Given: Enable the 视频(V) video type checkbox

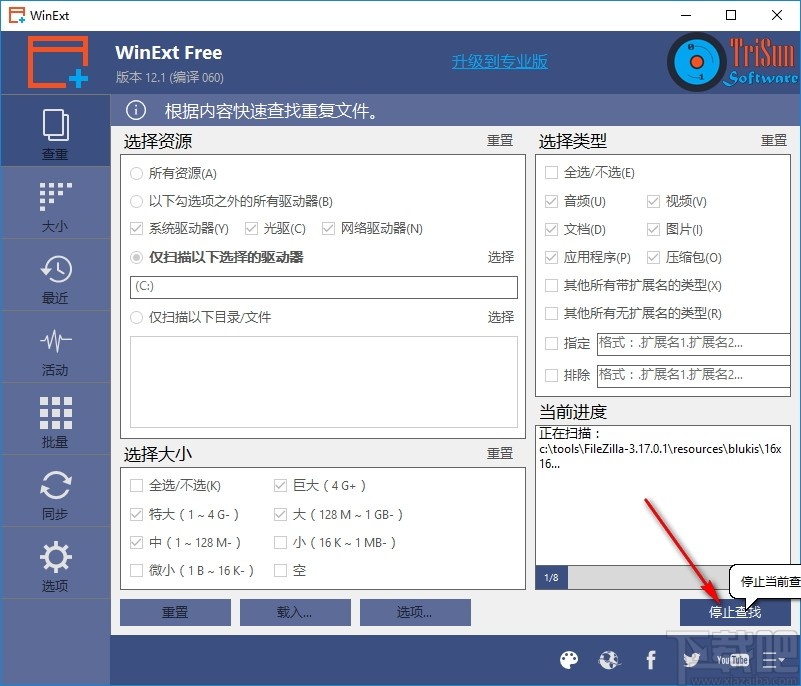Looking at the screenshot, I should click(x=652, y=200).
